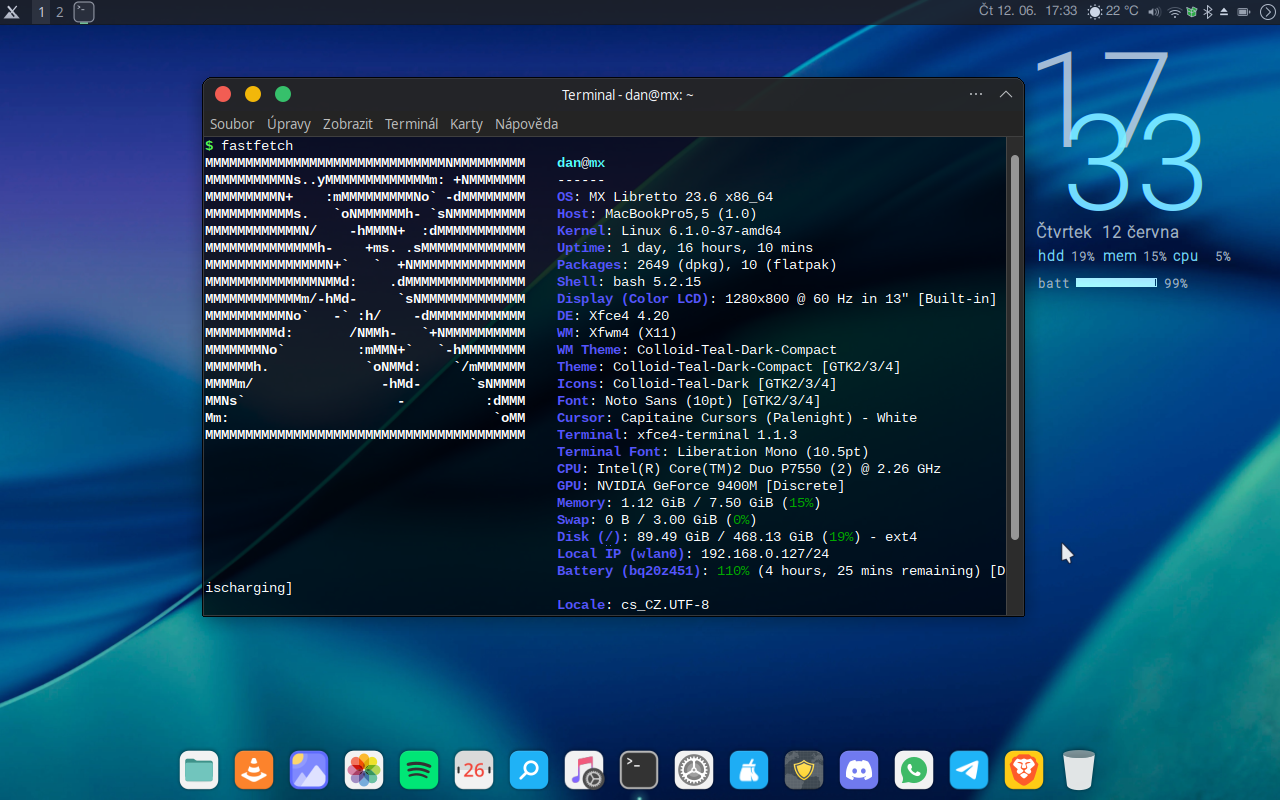Click terminal window's three-dot menu button
This screenshot has width=1280, height=800.
[976, 94]
